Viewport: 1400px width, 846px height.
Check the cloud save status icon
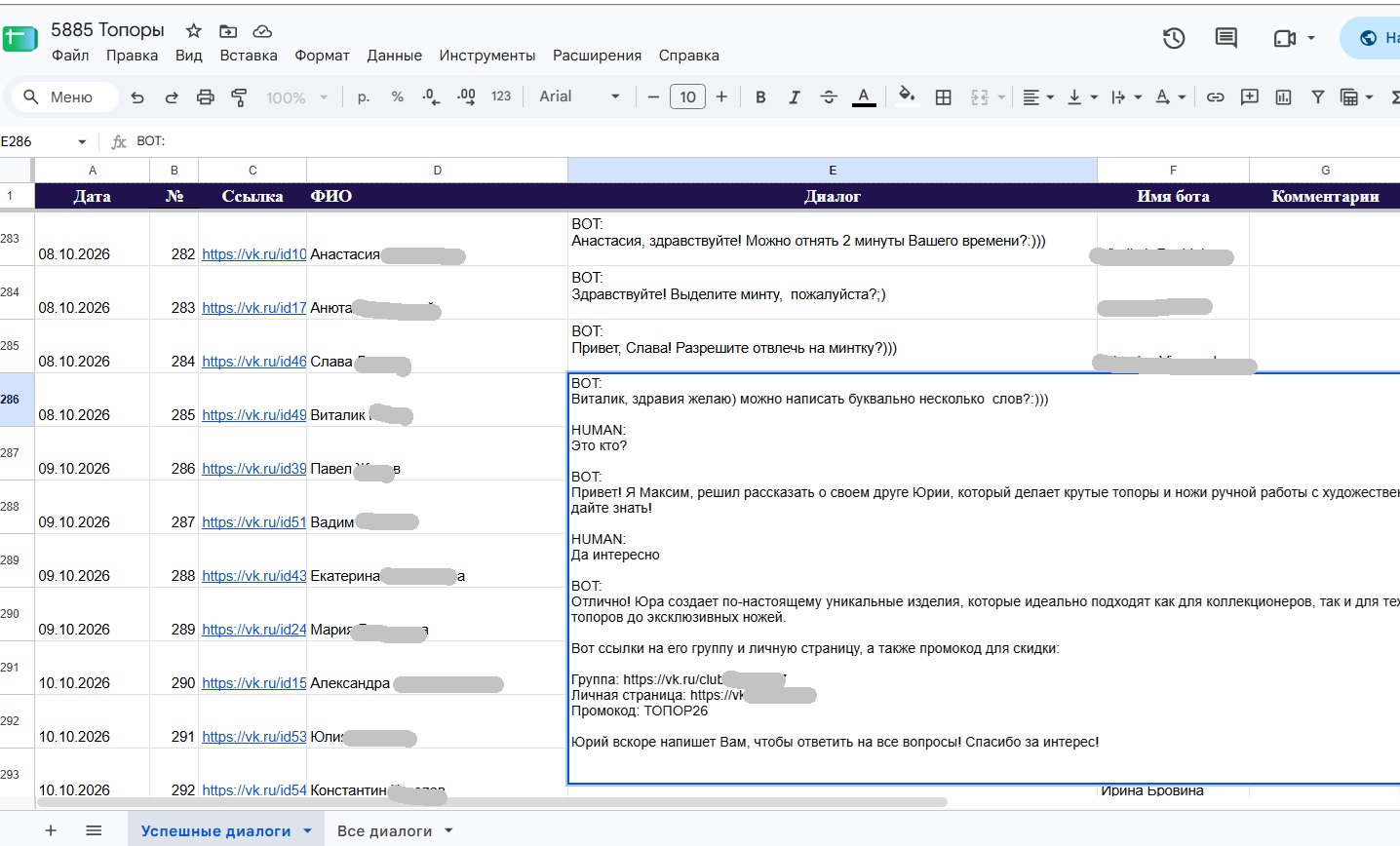tap(261, 30)
